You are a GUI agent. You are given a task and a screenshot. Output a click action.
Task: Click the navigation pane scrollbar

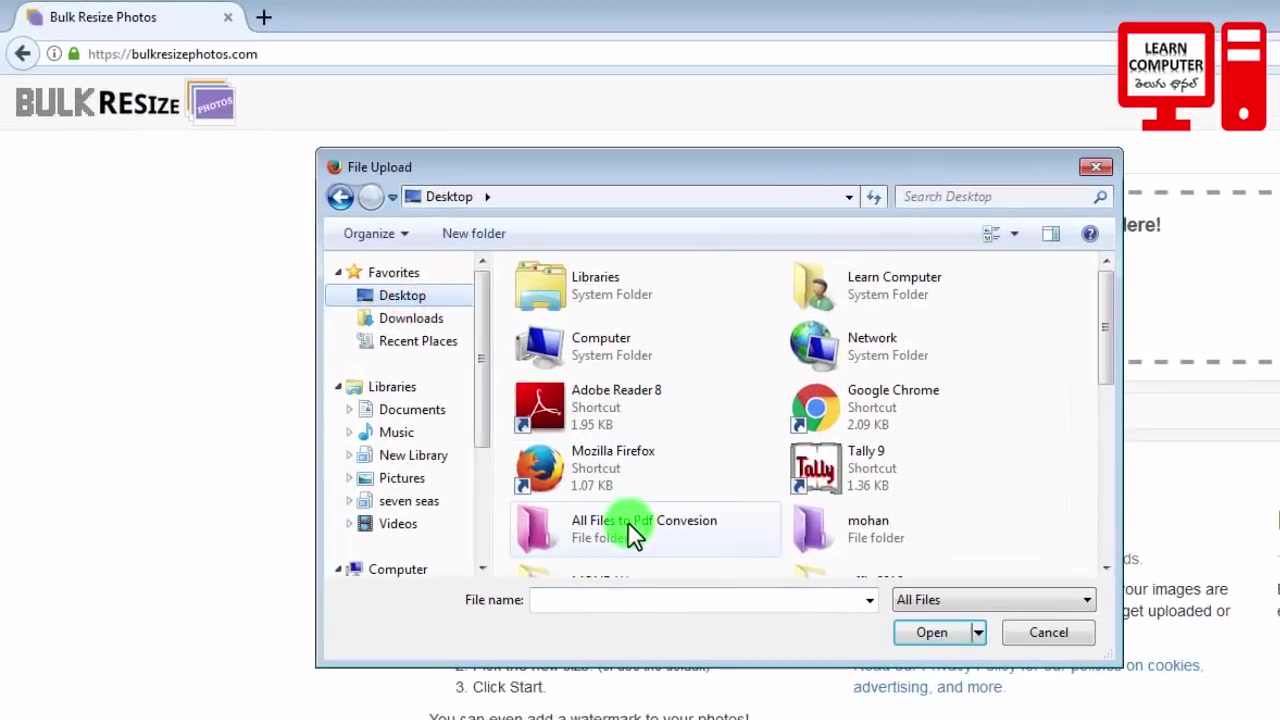(x=482, y=358)
